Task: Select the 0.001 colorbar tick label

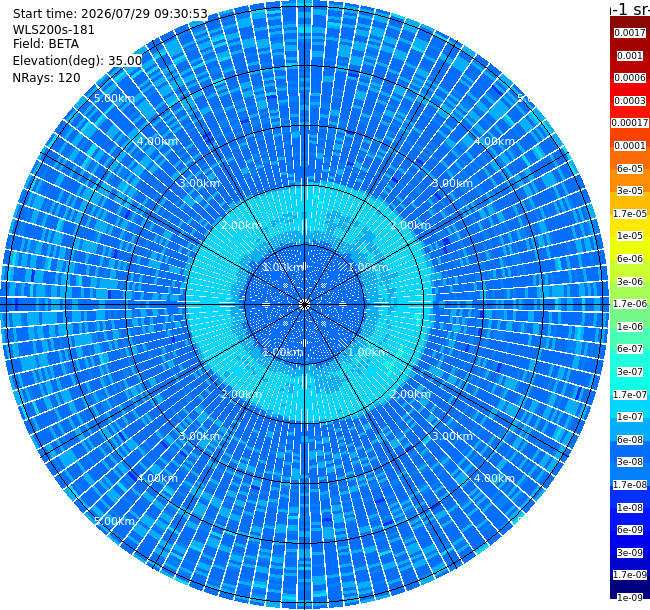Action: [x=630, y=56]
